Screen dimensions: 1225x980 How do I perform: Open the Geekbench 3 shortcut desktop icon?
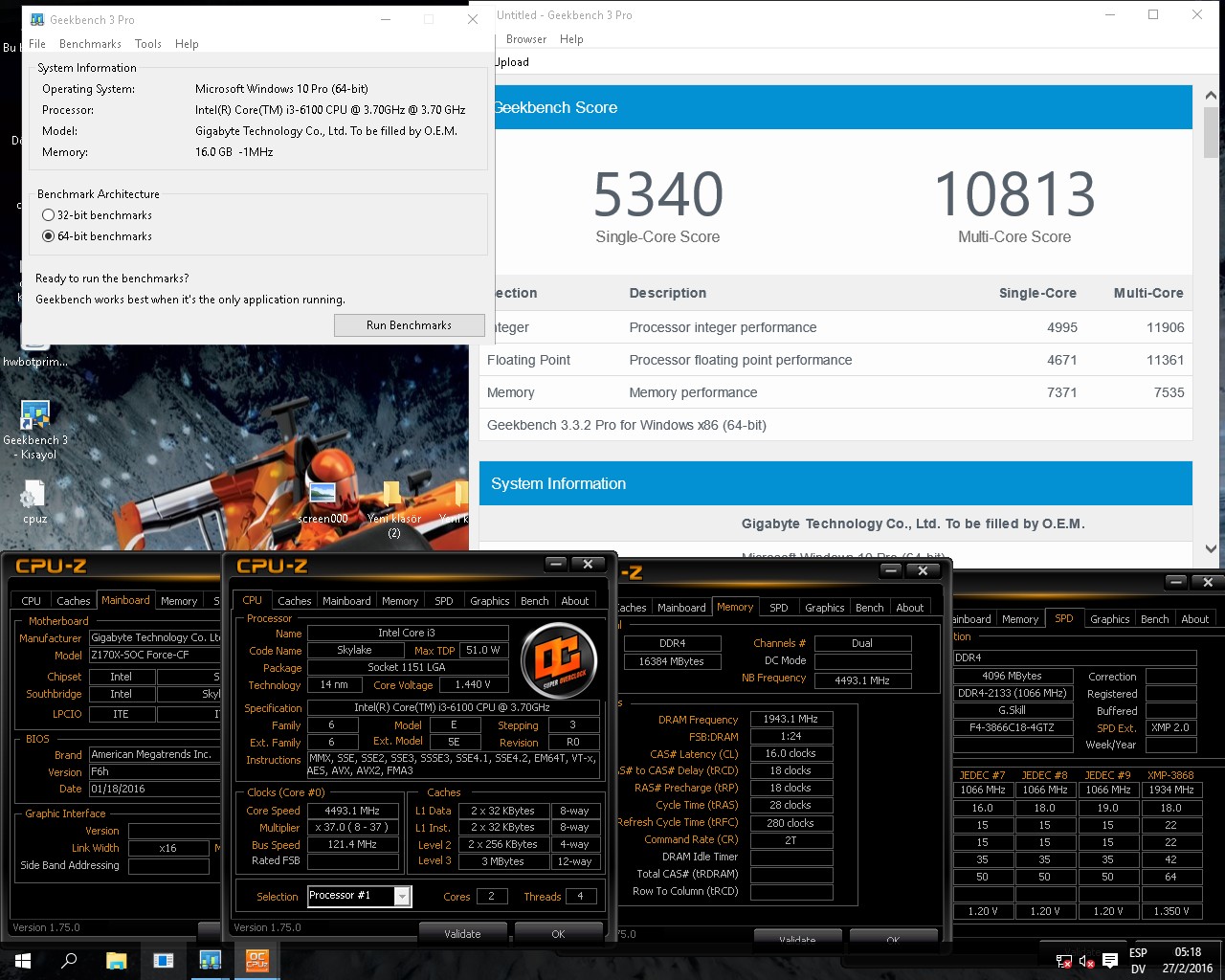[34, 431]
